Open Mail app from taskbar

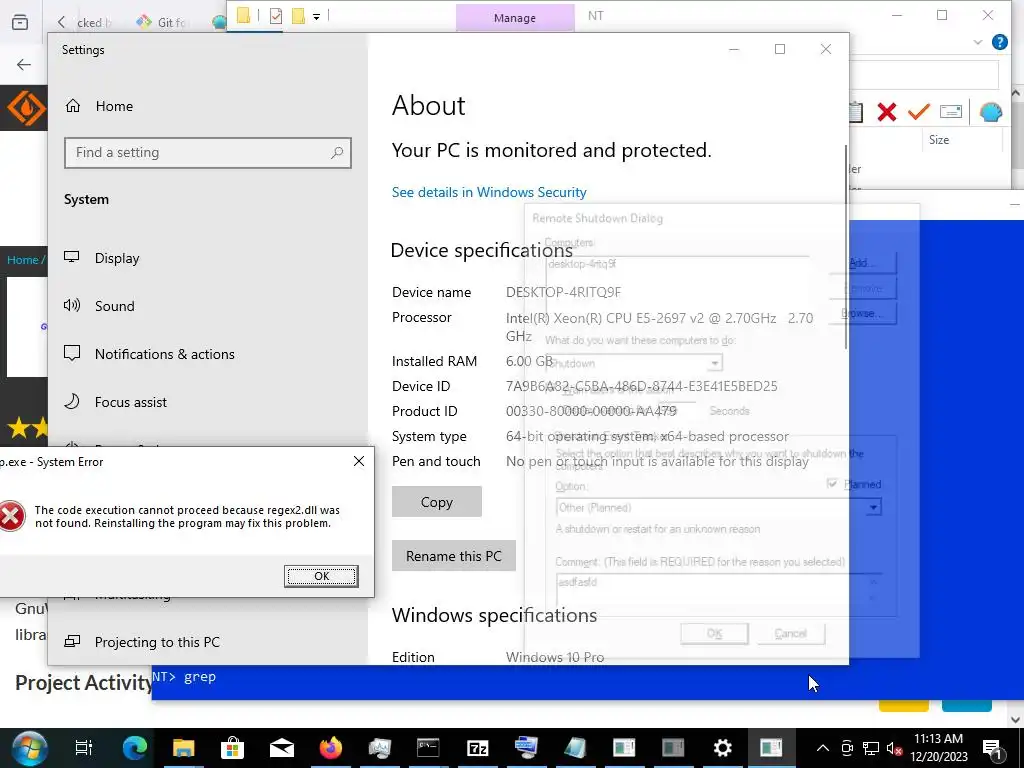pos(281,748)
